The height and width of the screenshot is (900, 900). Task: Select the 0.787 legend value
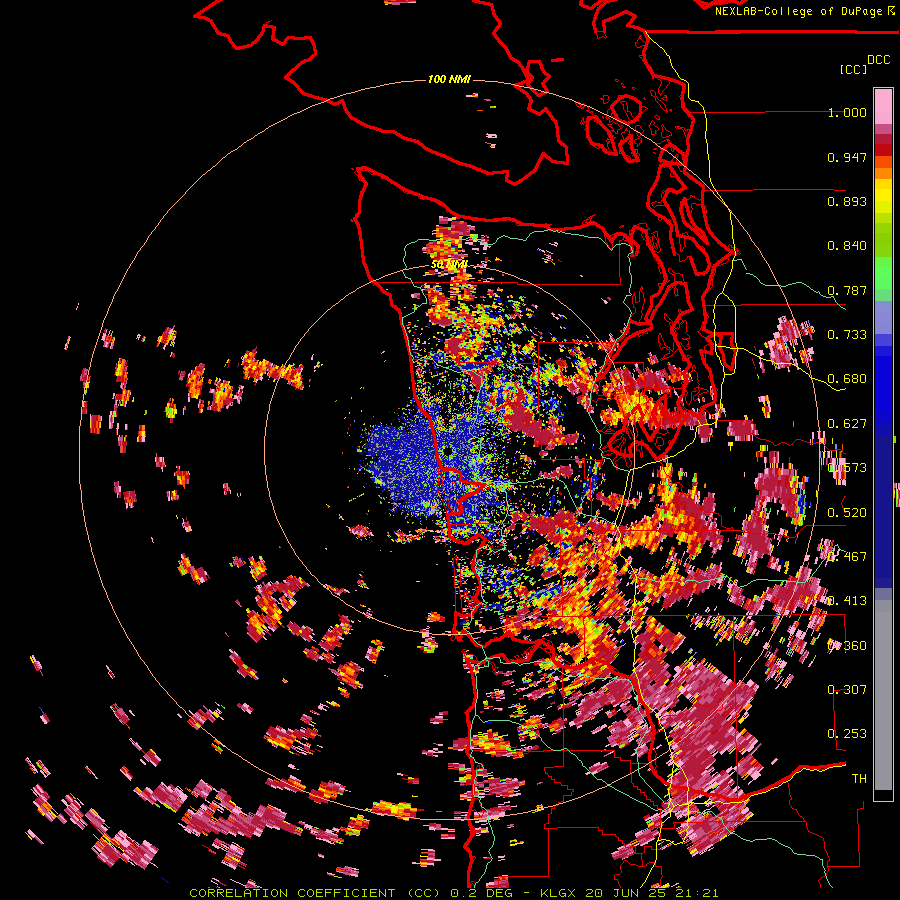click(x=847, y=290)
